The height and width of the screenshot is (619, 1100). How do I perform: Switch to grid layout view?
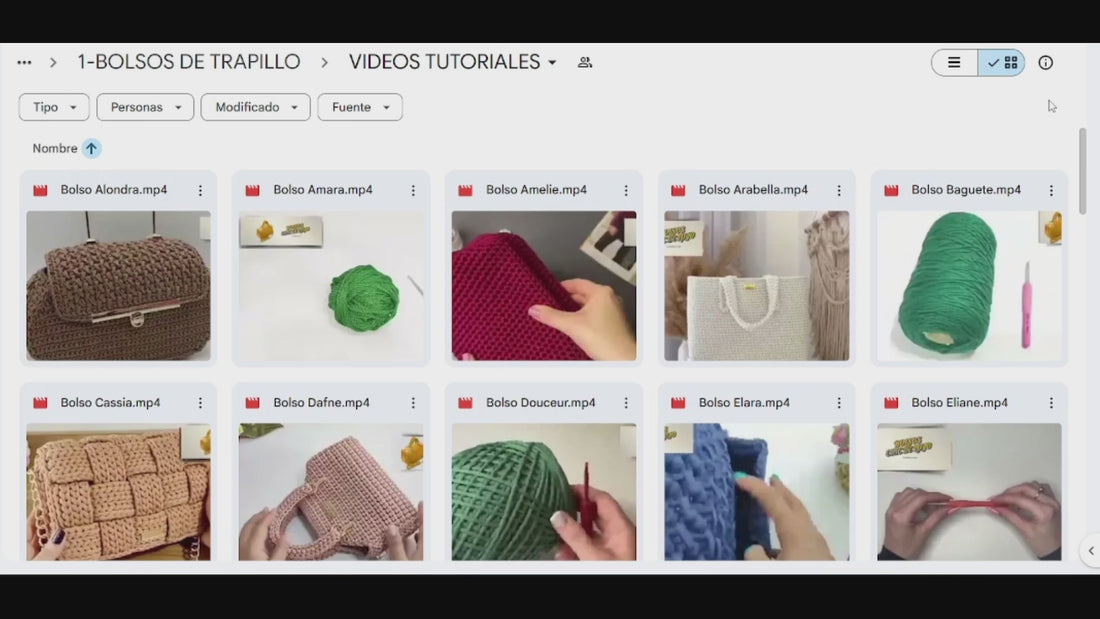1002,63
